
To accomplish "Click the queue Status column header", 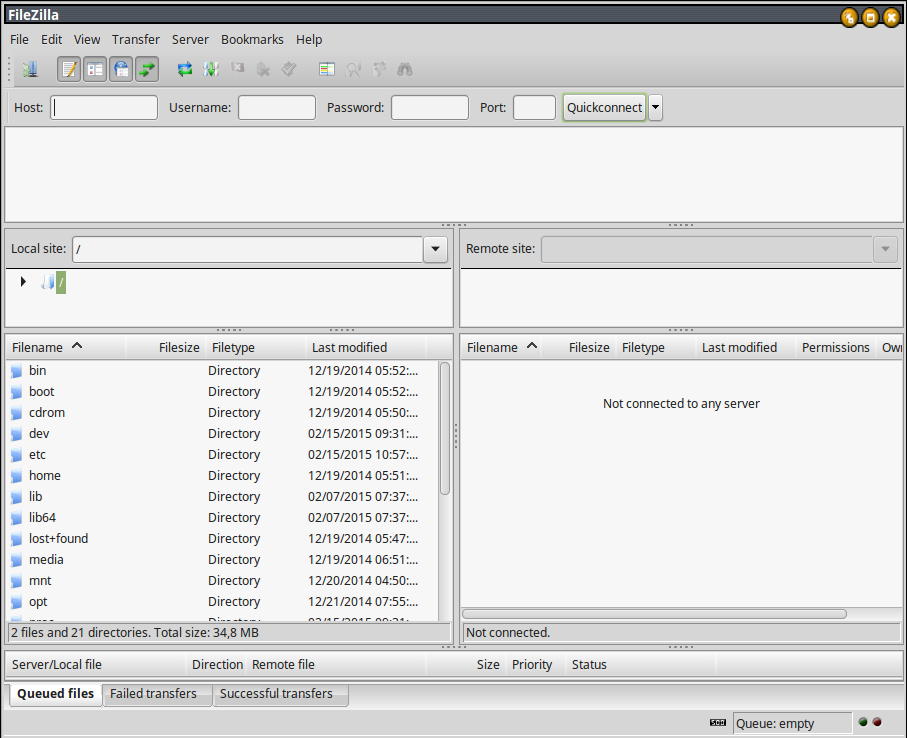I will pos(643,665).
